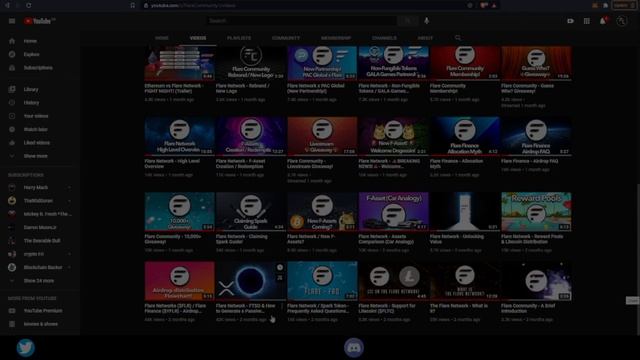
Task: Click the browser reload button
Action: [29, 5]
